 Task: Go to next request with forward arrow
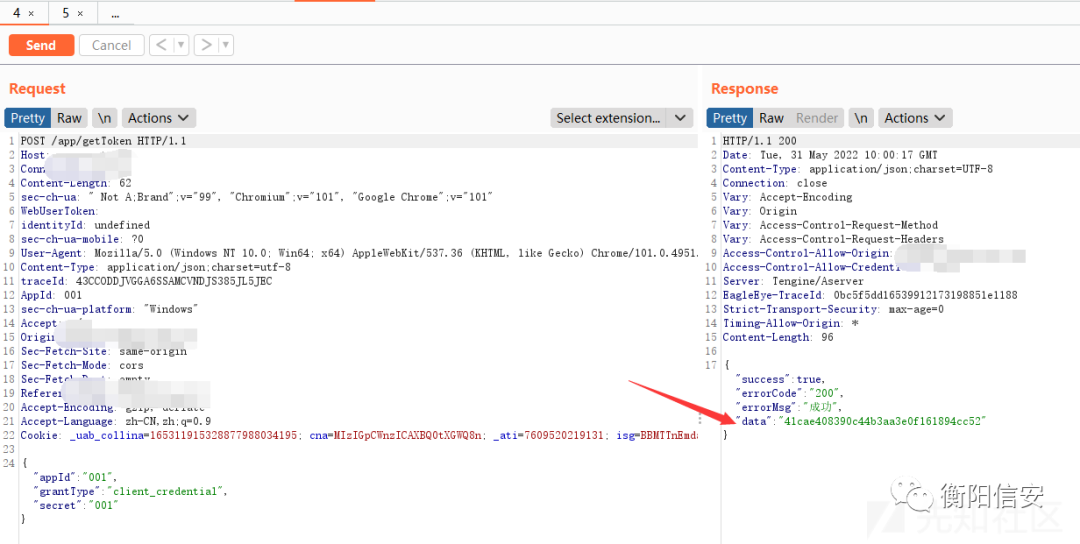click(205, 45)
